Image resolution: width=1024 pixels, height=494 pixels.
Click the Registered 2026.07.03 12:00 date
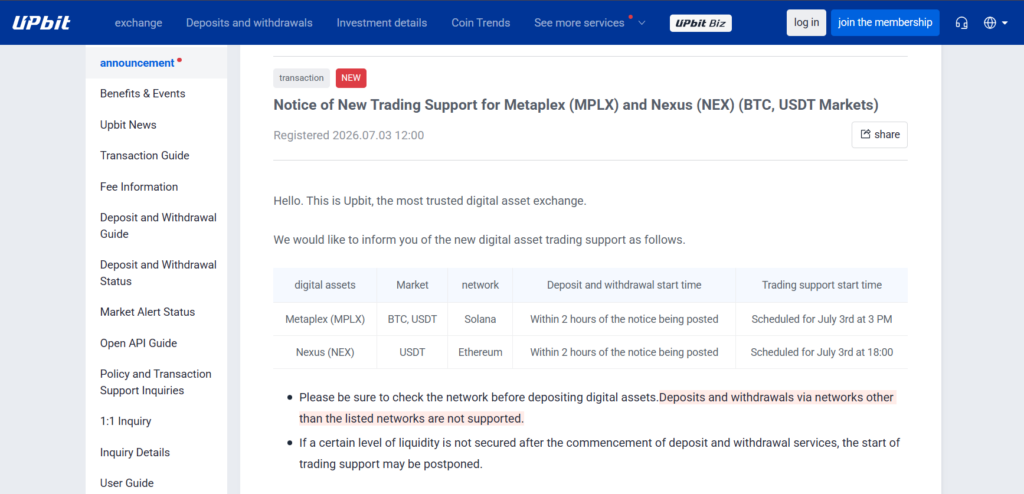click(349, 135)
